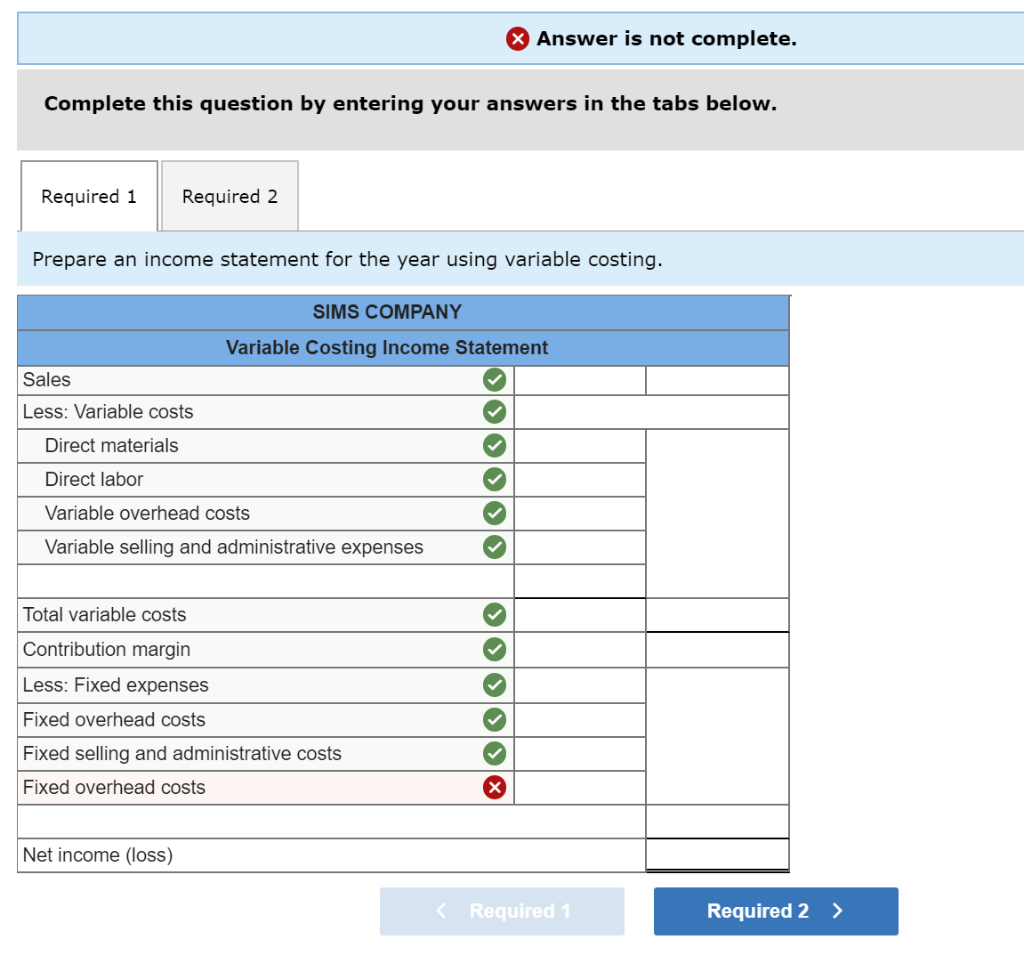Switch to the Required 2 tab

[x=229, y=196]
